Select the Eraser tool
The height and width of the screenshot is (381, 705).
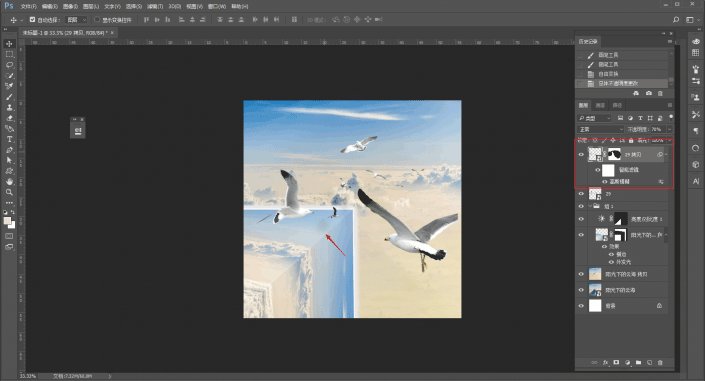click(x=9, y=118)
